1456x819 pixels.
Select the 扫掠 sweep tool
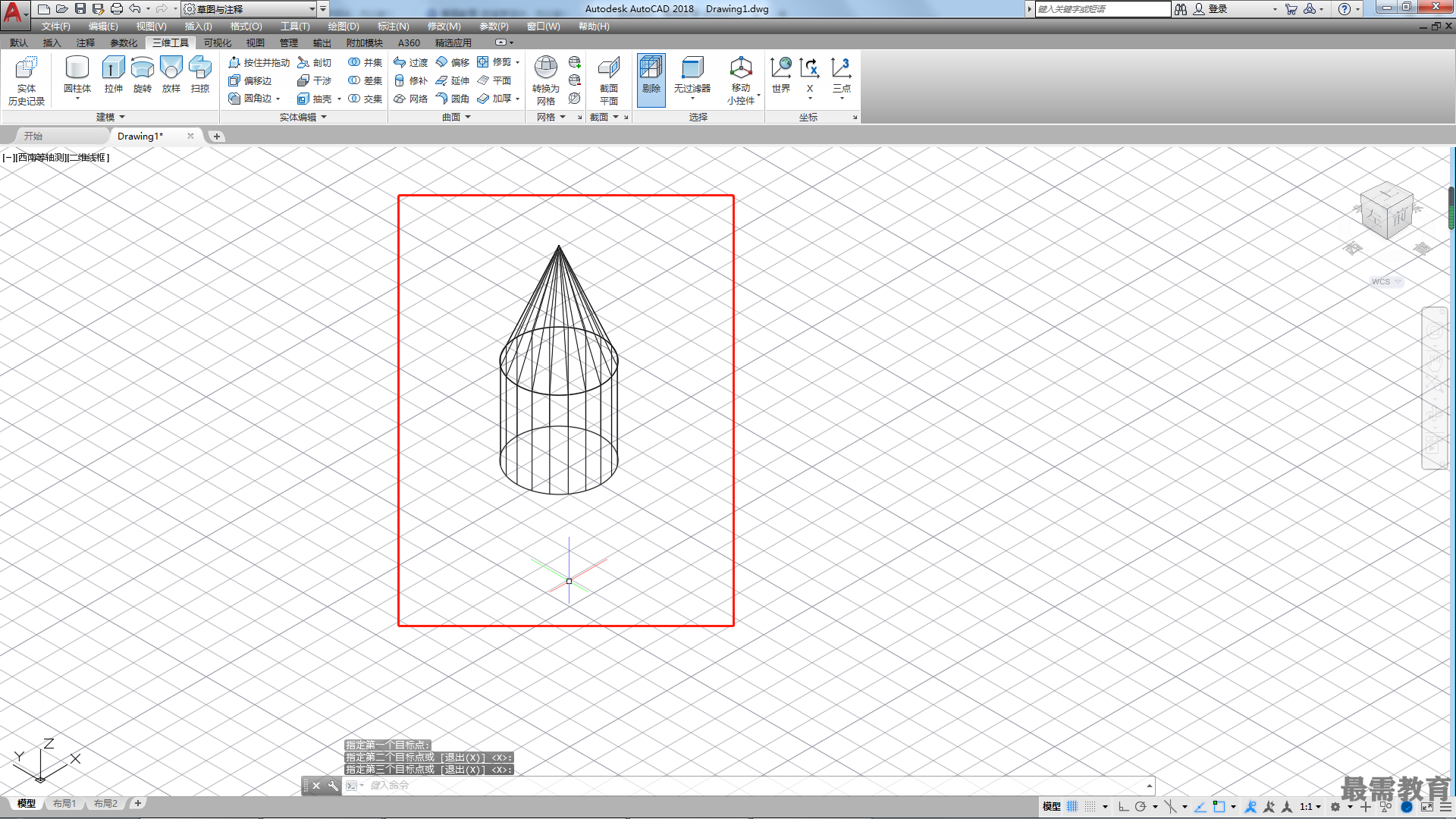point(200,76)
